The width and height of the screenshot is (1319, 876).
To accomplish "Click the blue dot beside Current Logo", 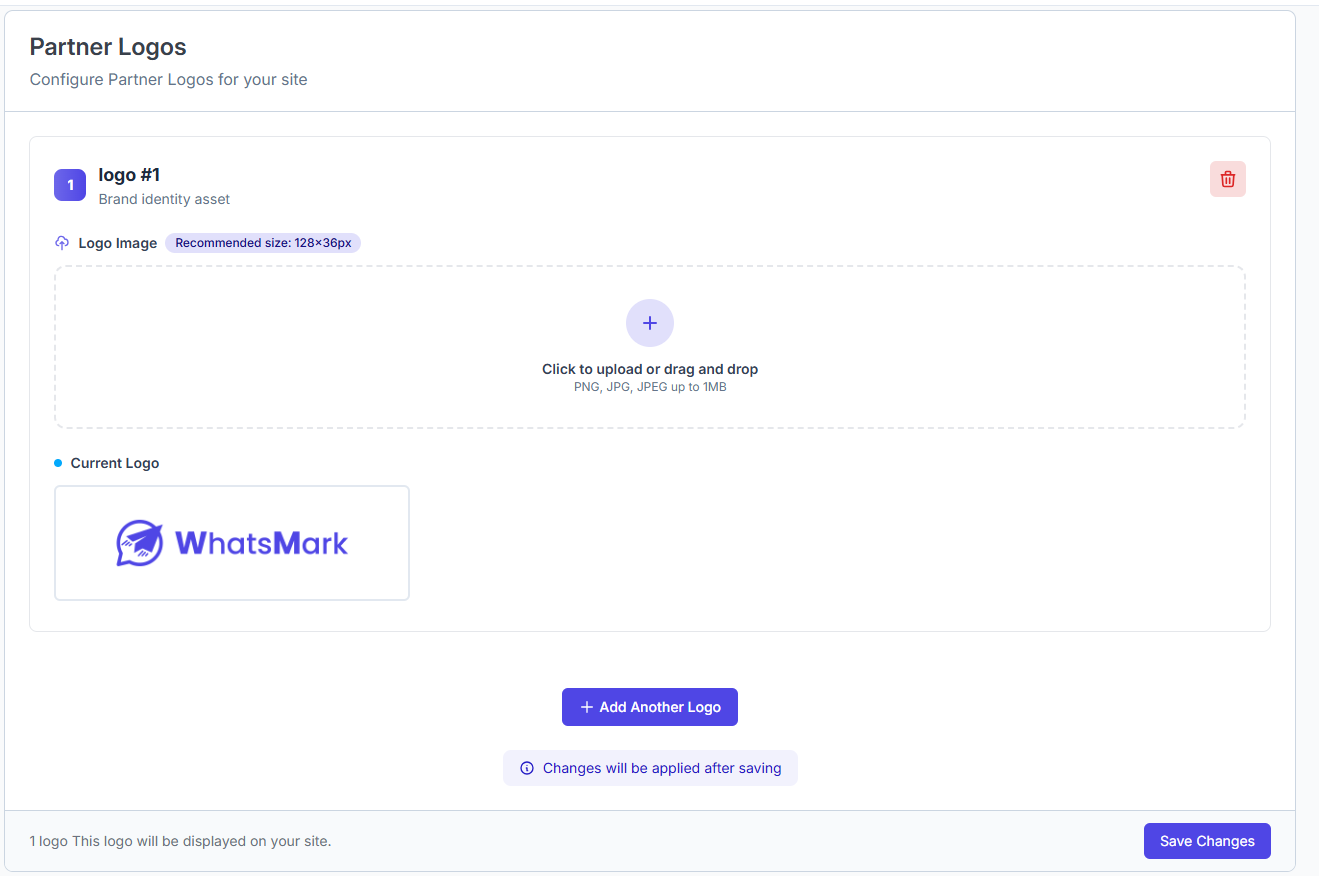I will pos(58,463).
